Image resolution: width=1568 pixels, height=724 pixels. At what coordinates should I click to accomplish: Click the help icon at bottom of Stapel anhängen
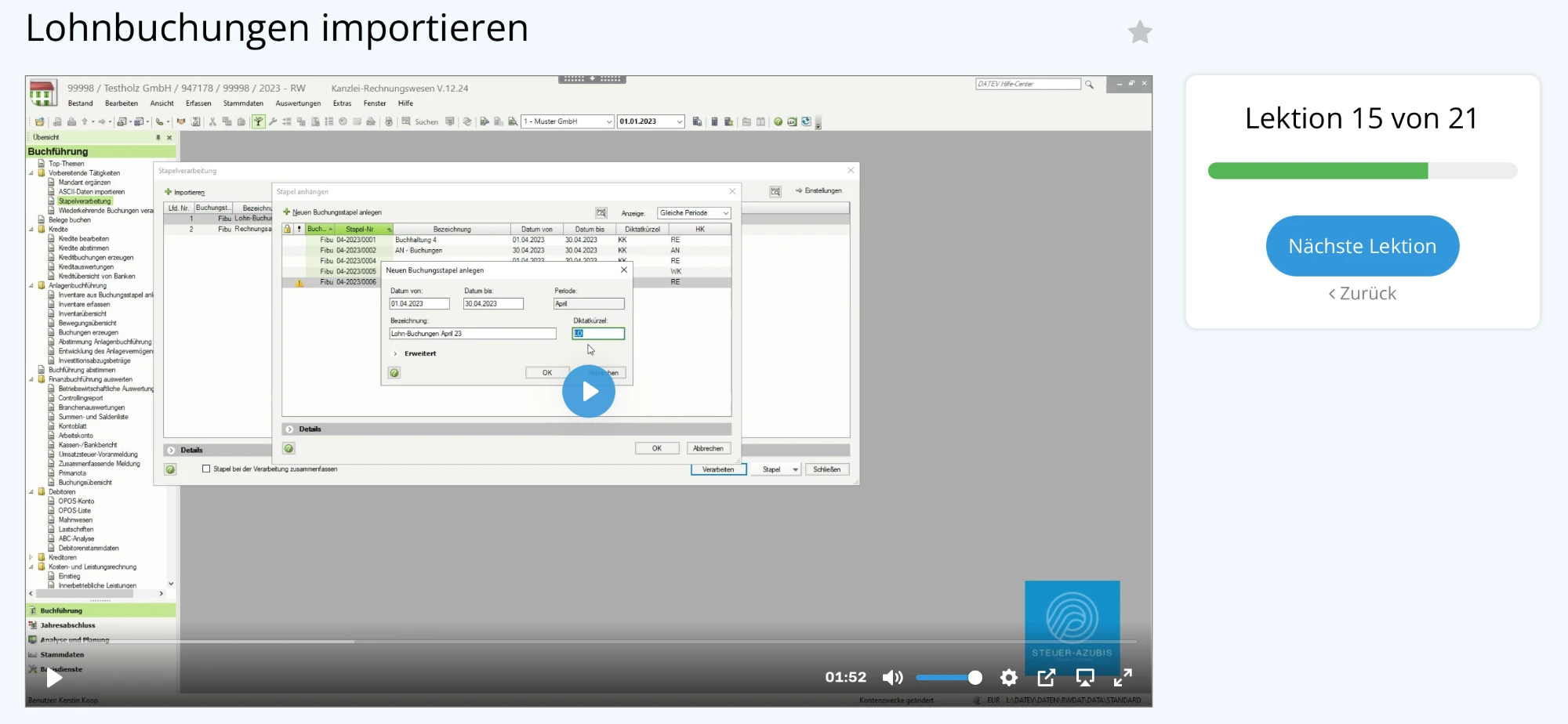[289, 449]
